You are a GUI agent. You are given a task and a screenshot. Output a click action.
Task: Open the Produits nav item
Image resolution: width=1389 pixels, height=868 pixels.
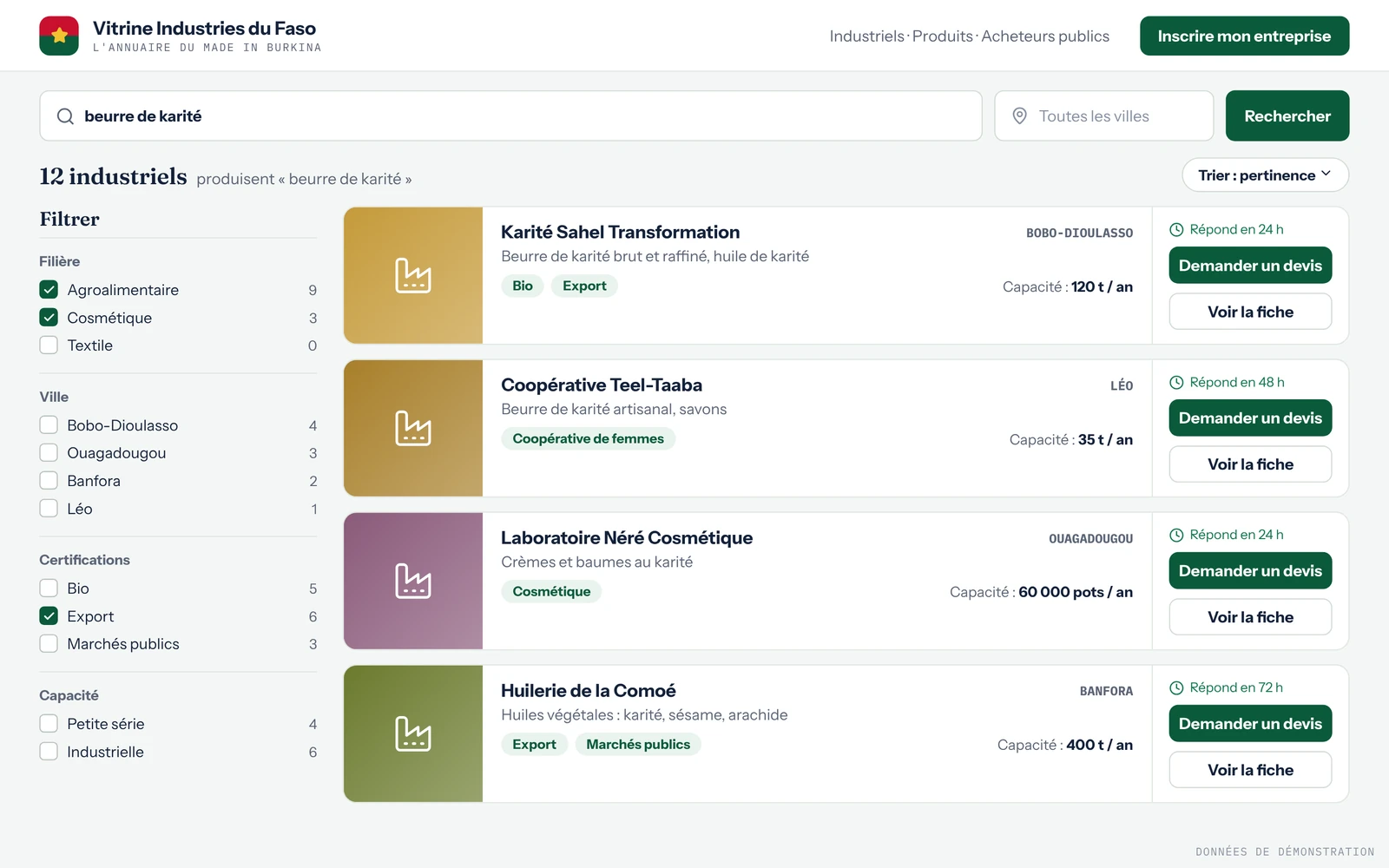[942, 36]
